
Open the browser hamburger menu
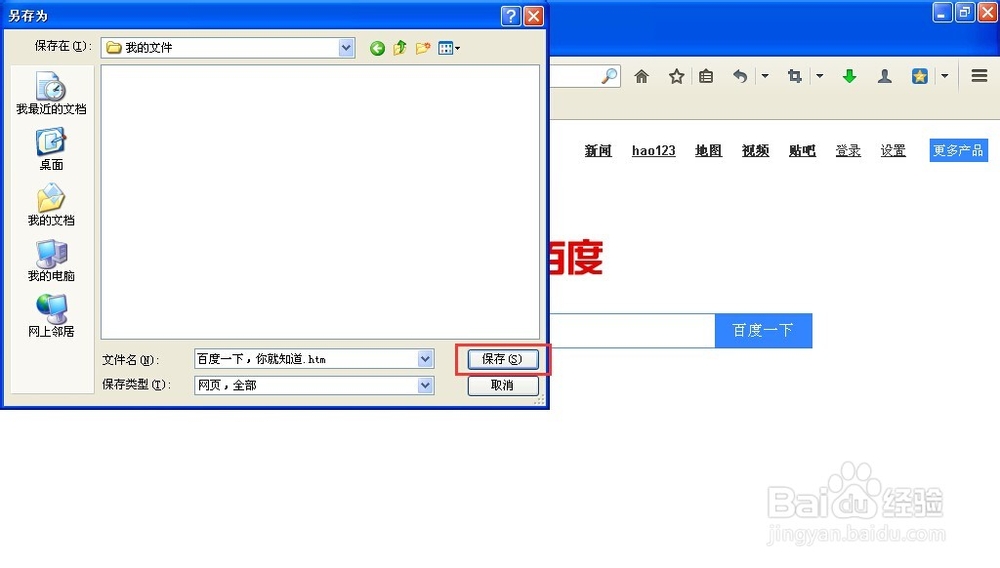pyautogui.click(x=980, y=76)
